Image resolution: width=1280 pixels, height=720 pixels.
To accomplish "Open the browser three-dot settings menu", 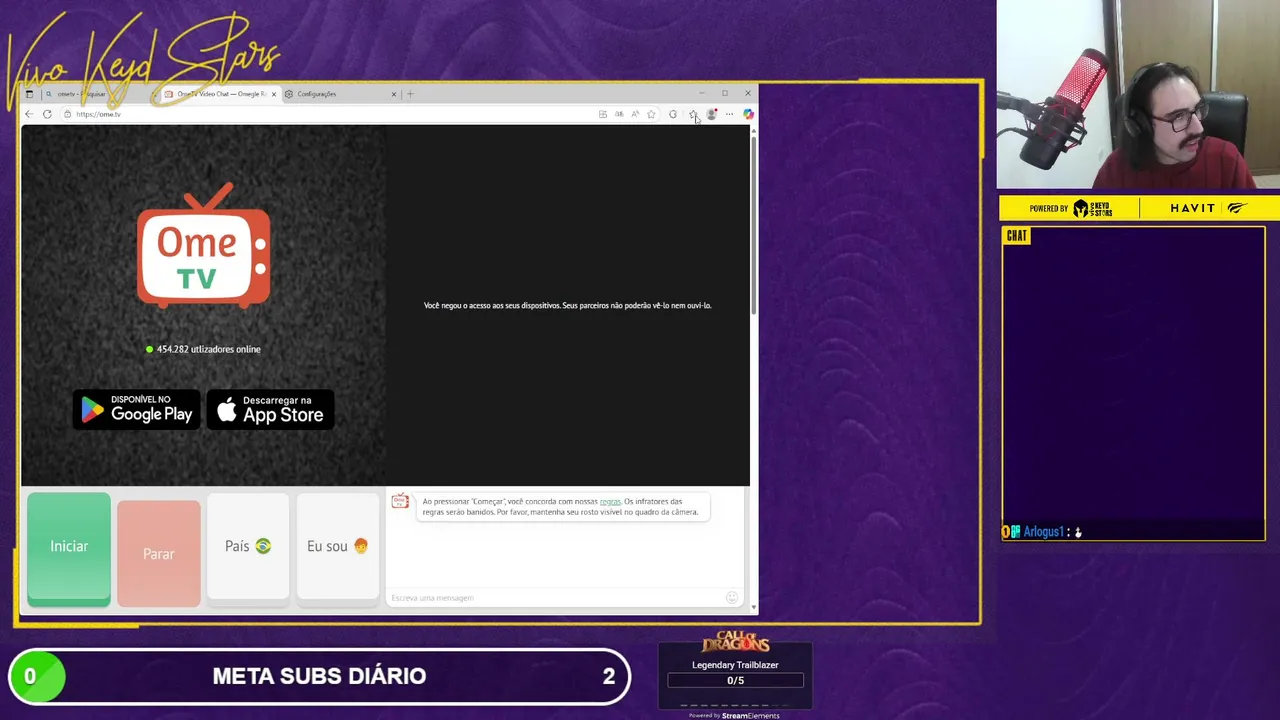I will tap(729, 114).
